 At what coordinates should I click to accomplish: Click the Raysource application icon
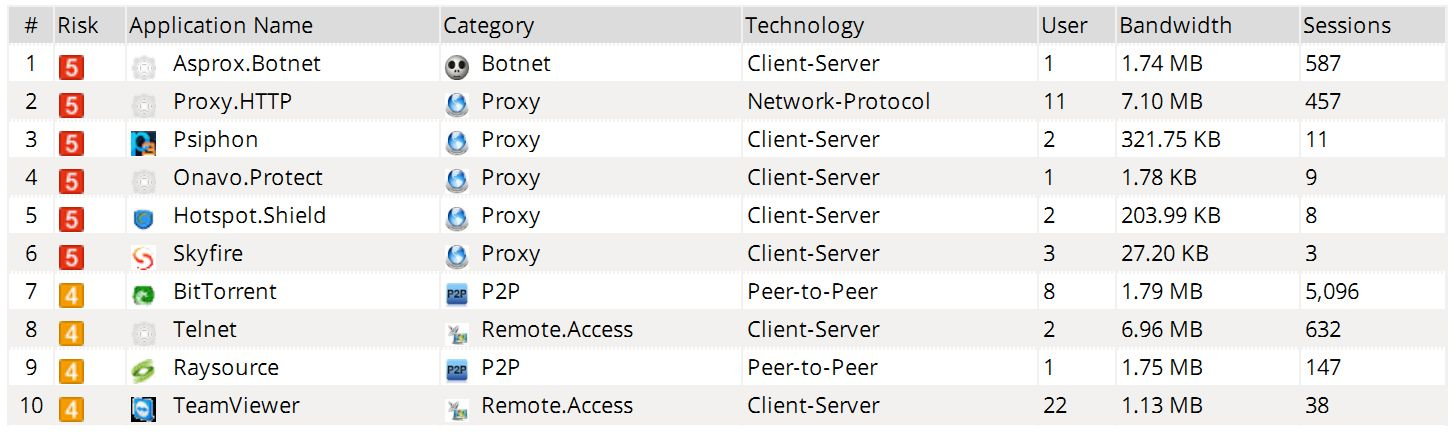143,371
